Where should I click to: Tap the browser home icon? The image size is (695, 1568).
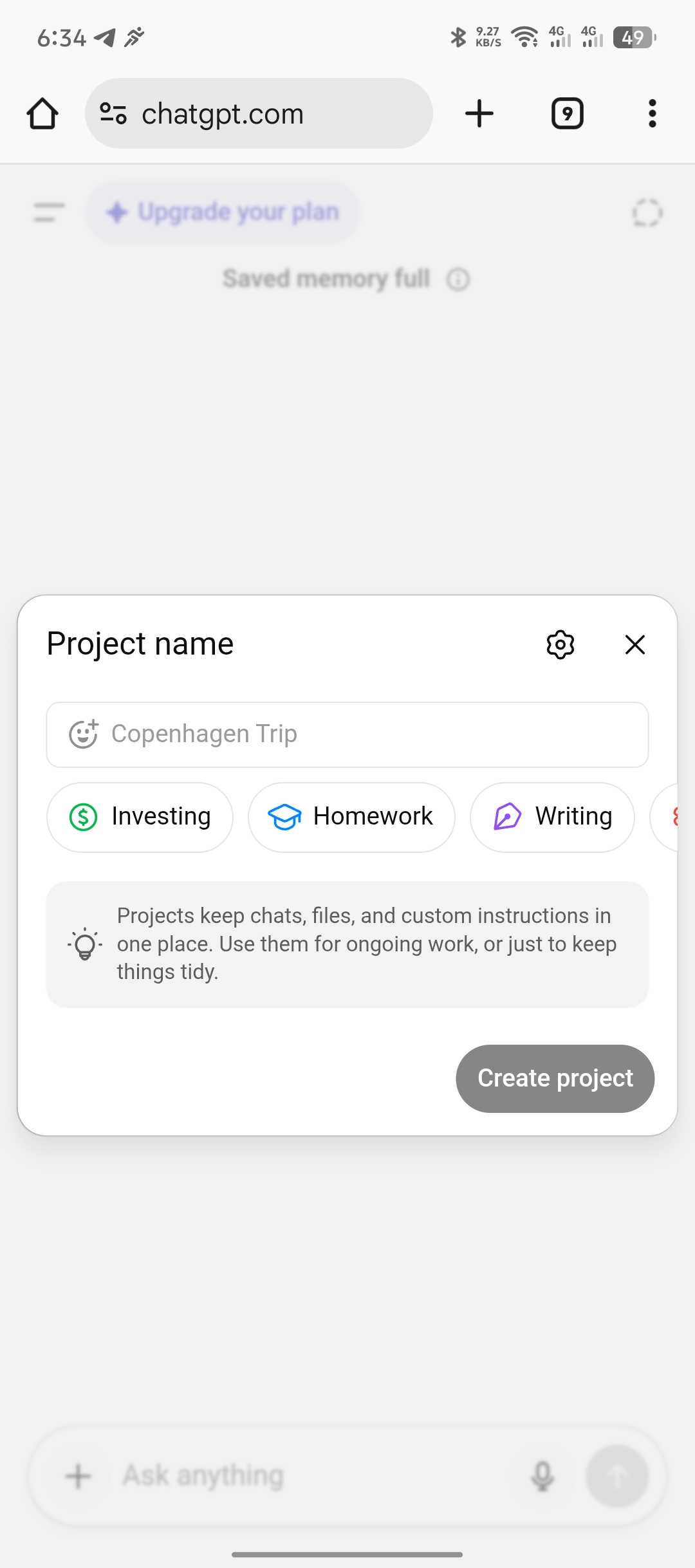[42, 114]
